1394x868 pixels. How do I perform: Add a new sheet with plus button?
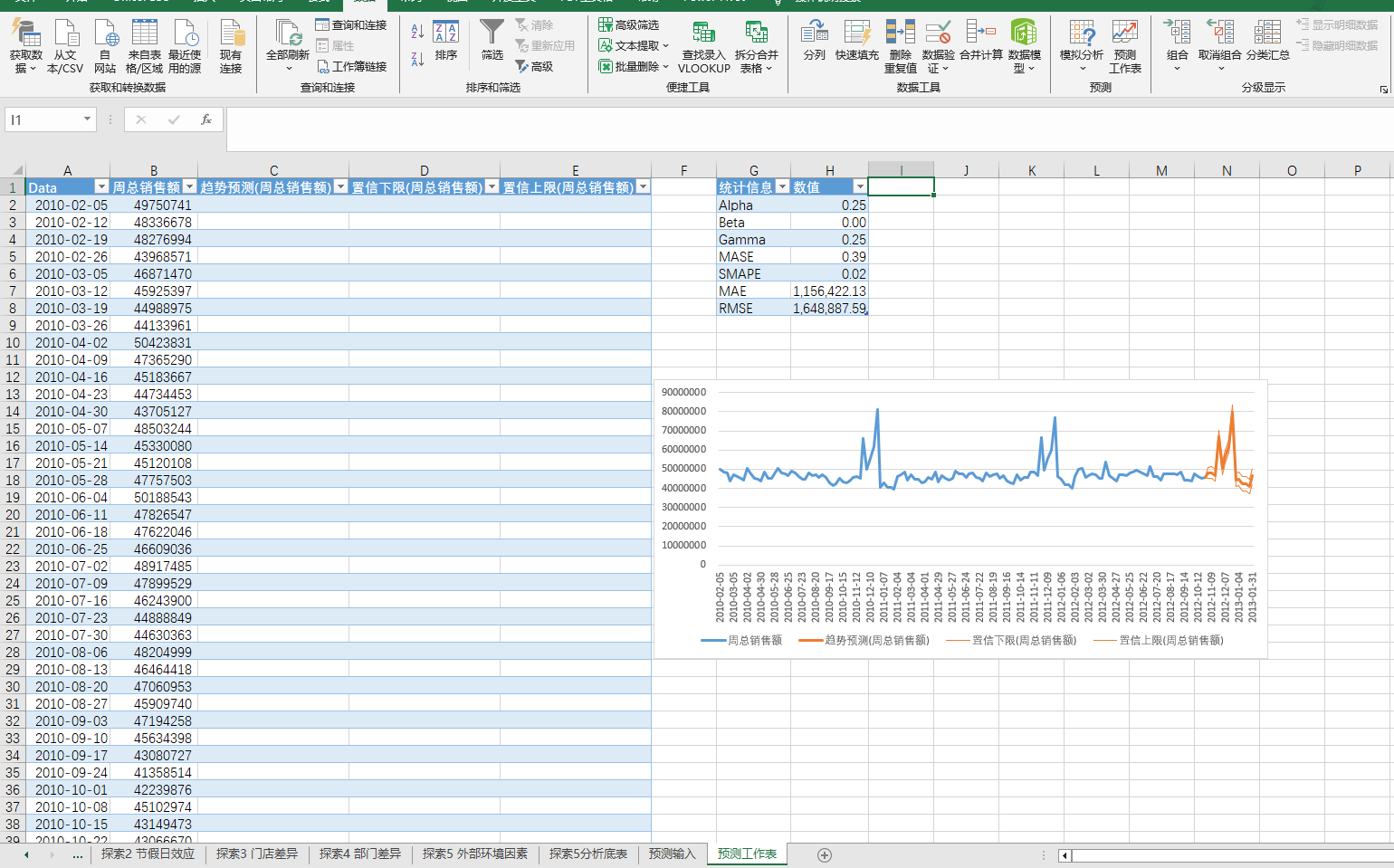coord(824,854)
